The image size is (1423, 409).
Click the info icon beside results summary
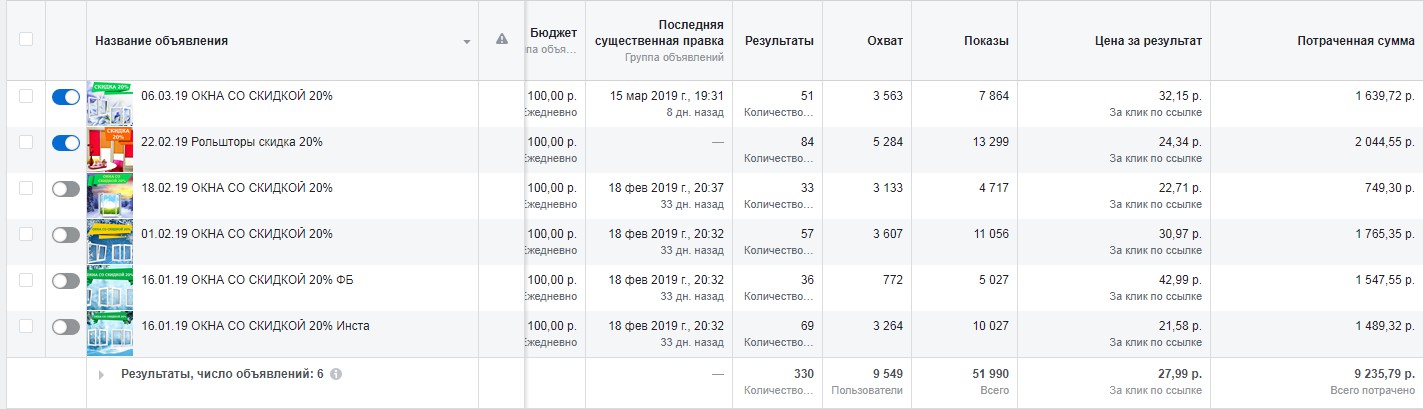[336, 374]
